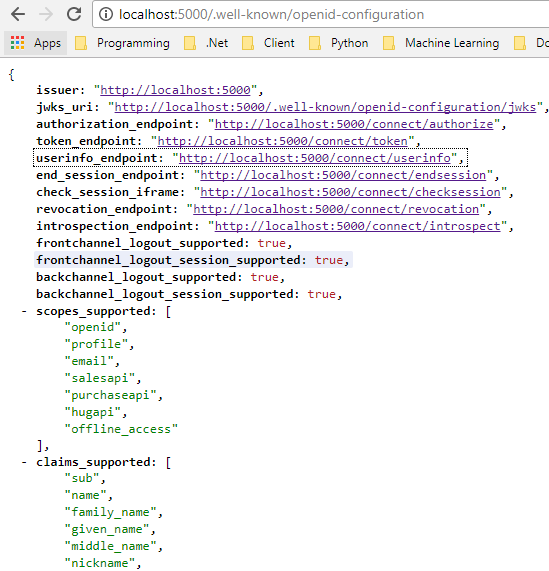Open the connect/userinfo endpoint link
Screen dimensions: 549x571
tap(315, 158)
